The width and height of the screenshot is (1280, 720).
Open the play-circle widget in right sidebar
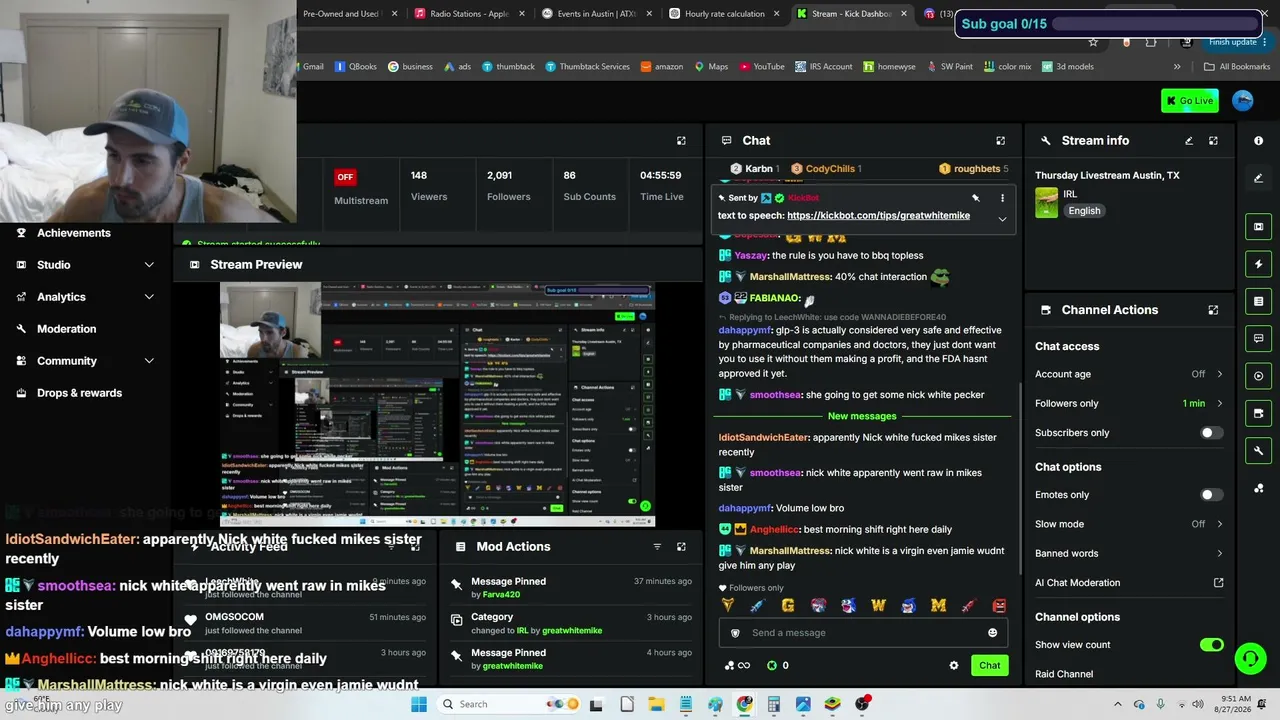tap(1258, 376)
